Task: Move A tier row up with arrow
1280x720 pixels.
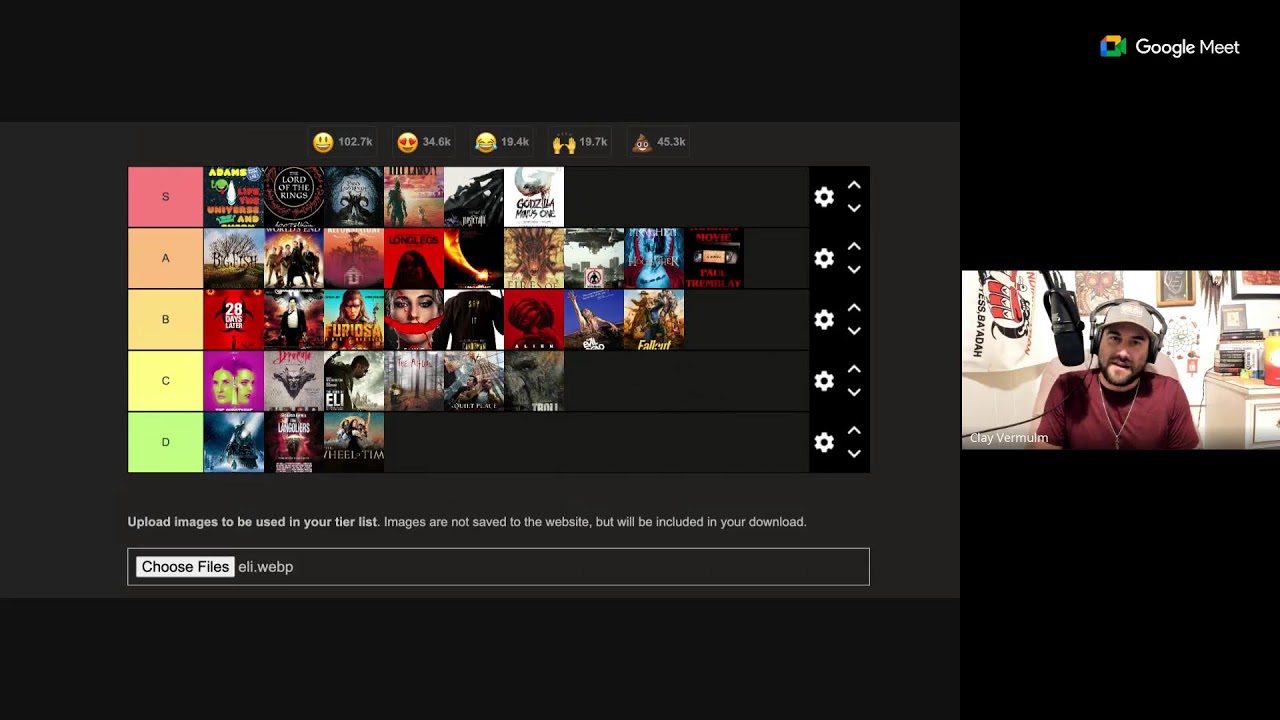Action: pyautogui.click(x=854, y=246)
